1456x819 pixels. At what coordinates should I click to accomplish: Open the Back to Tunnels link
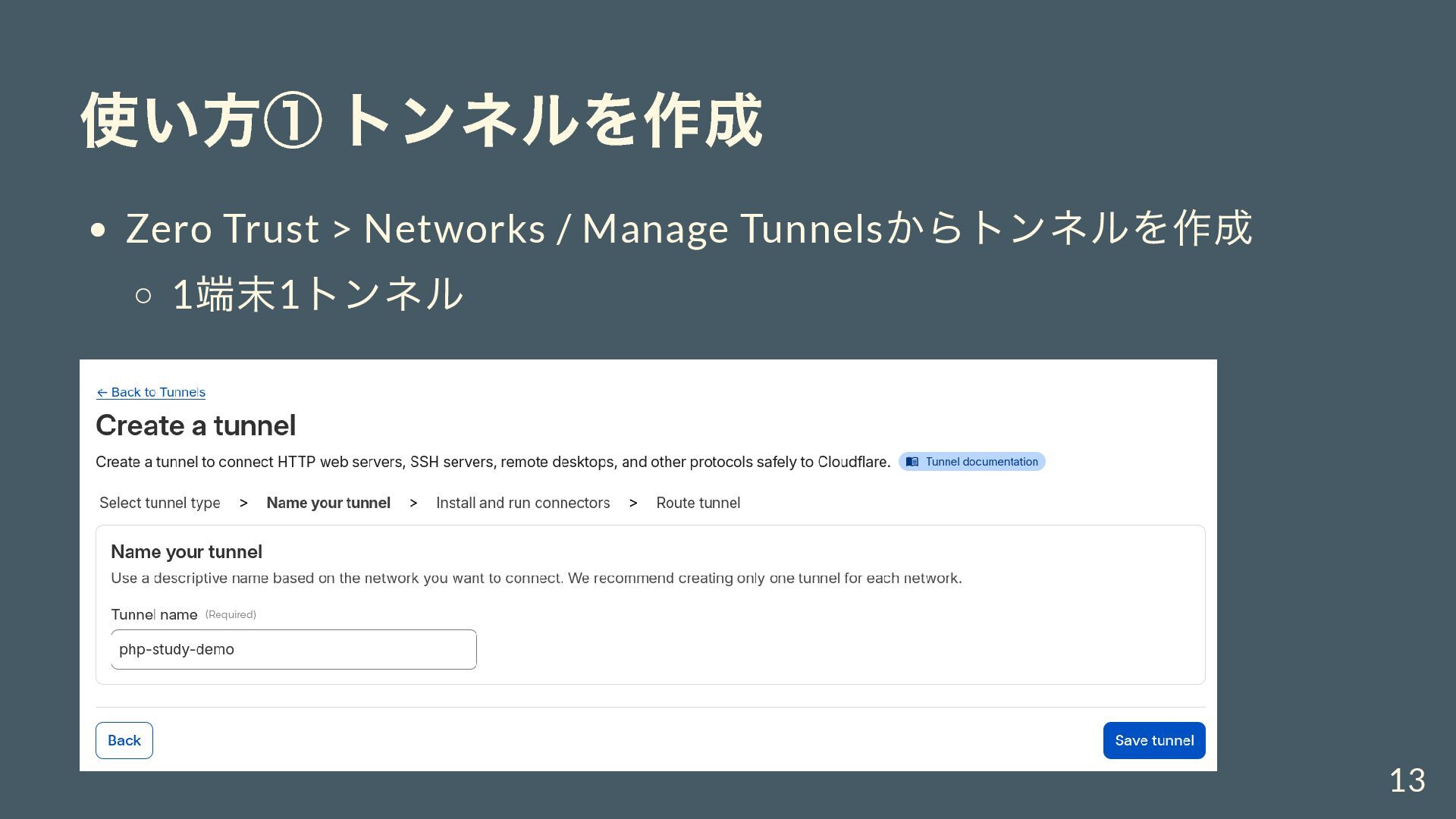coord(158,393)
